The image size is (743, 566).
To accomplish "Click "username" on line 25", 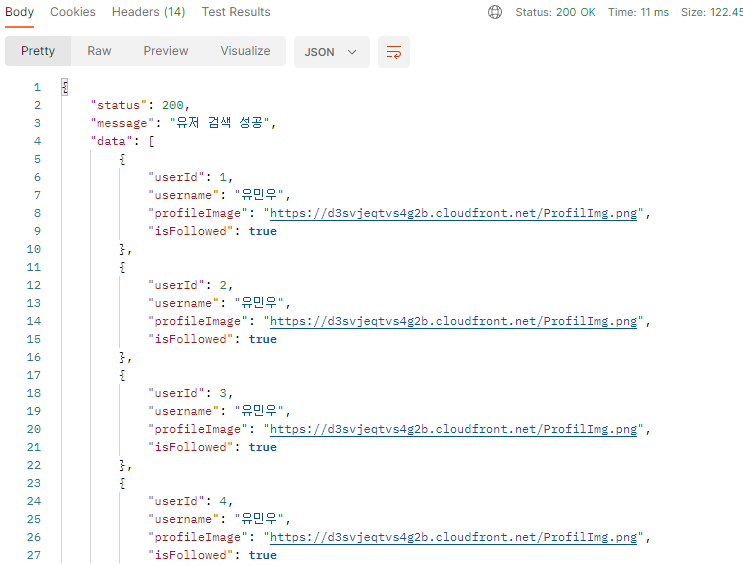I will click(x=183, y=520).
